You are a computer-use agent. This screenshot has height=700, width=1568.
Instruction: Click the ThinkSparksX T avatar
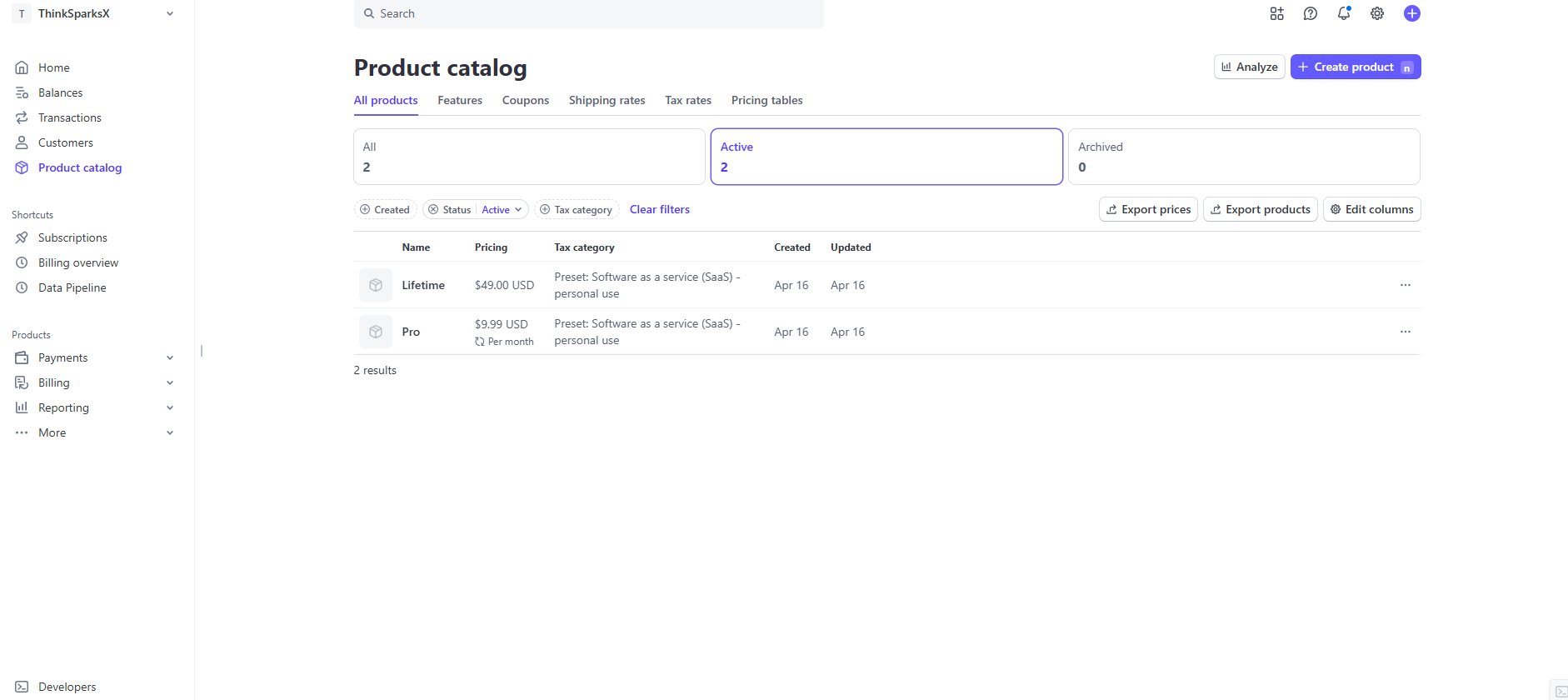point(22,13)
